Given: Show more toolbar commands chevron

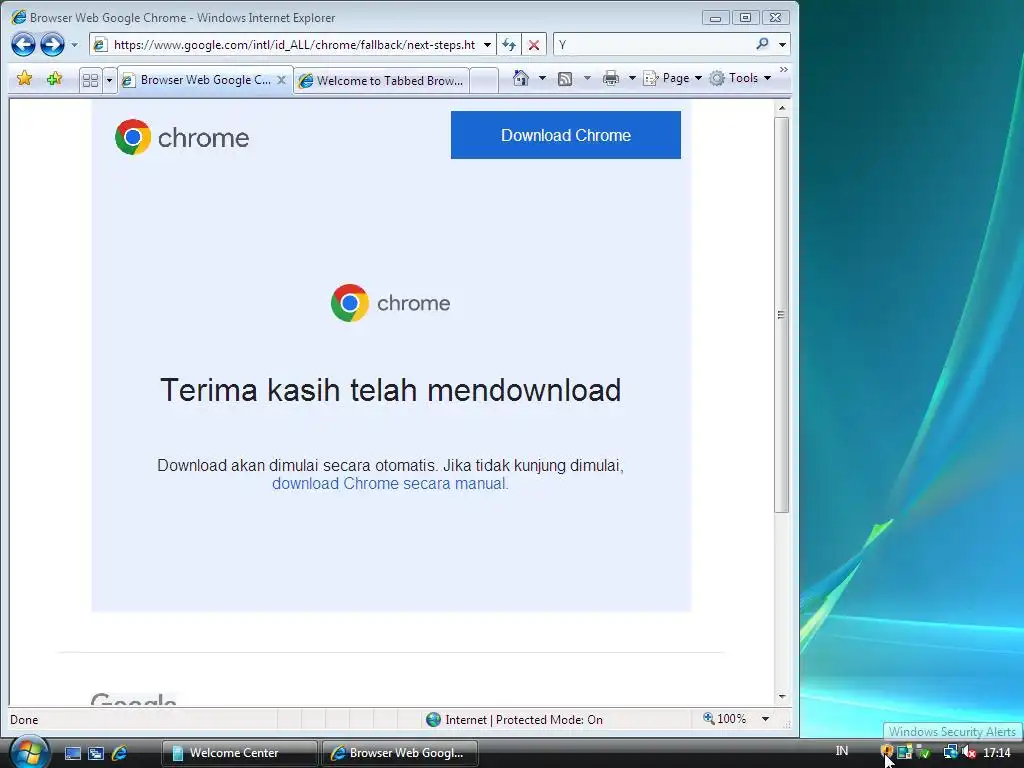Looking at the screenshot, I should [784, 69].
